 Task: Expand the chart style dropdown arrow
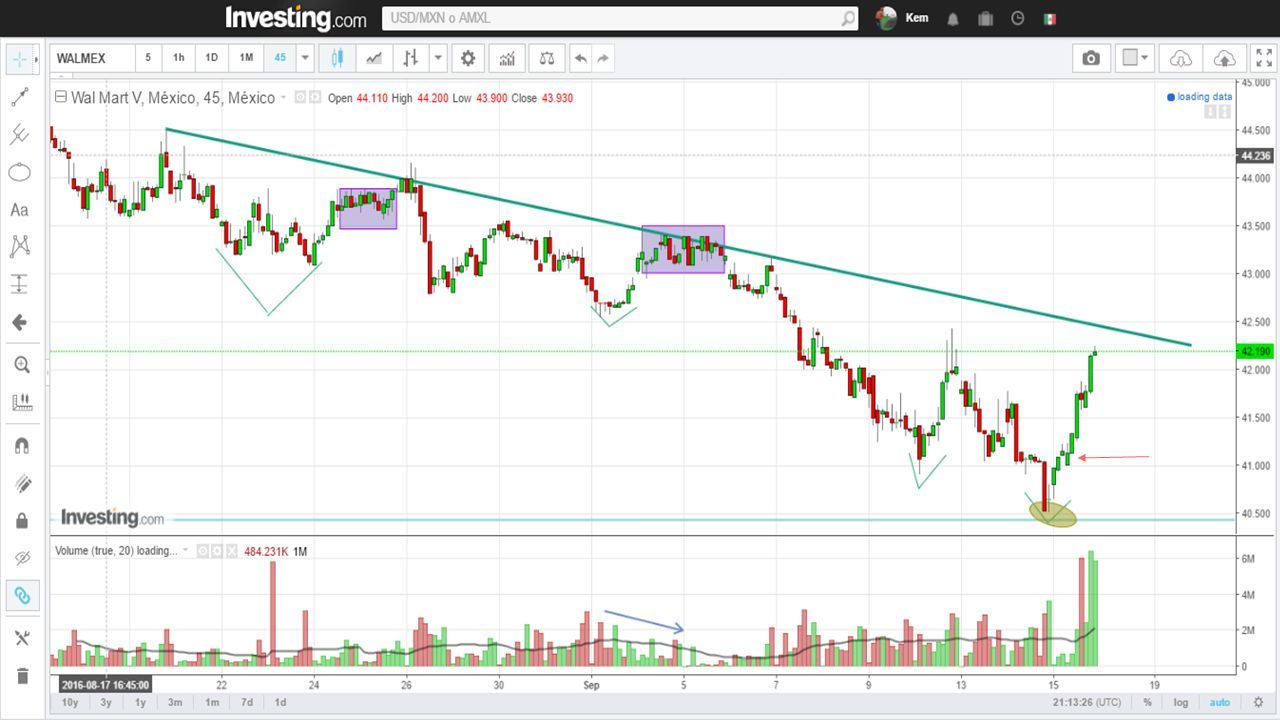coord(438,58)
